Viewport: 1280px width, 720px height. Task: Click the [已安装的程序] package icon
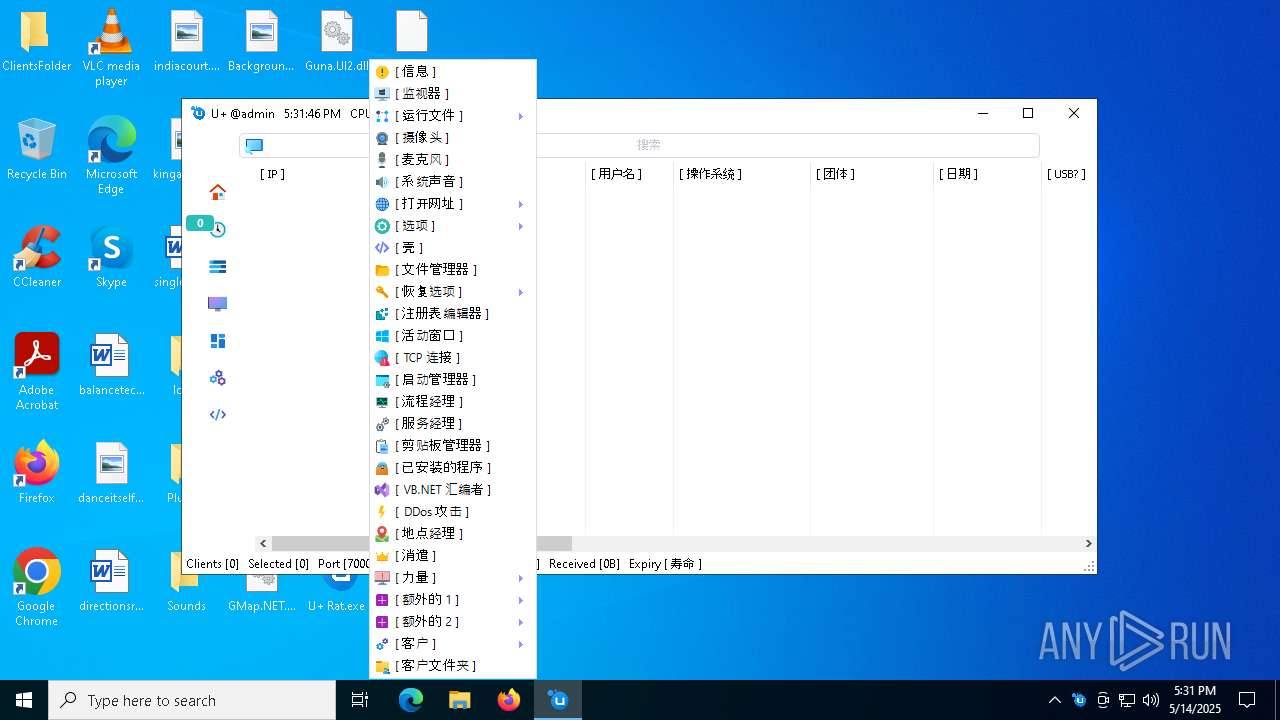tap(382, 468)
